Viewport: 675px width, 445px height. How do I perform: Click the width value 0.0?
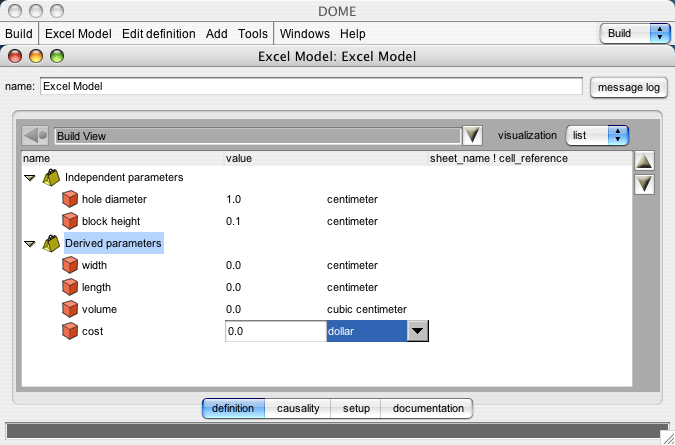click(233, 265)
